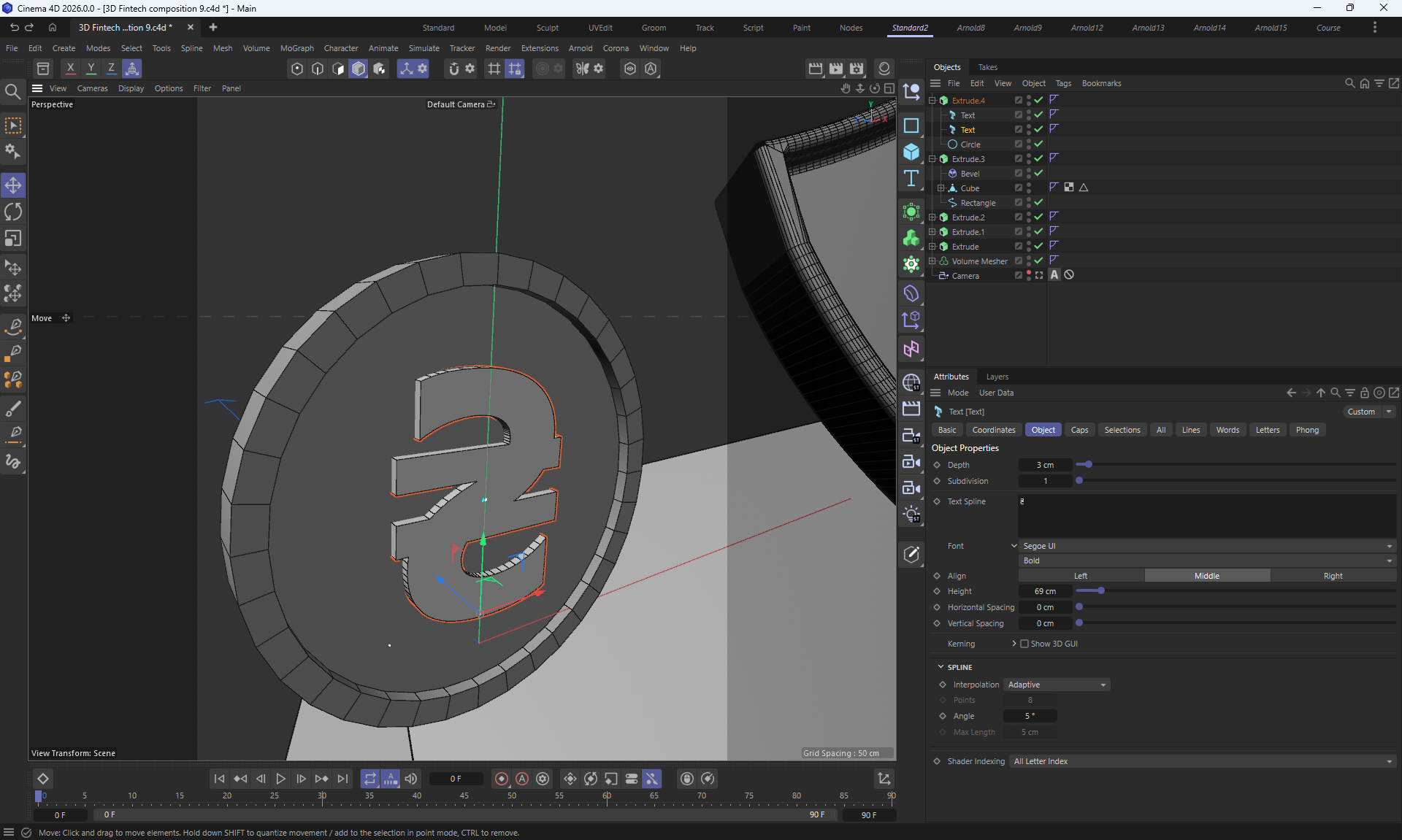Select the Rotate tool in left toolbar
This screenshot has width=1402, height=840.
click(13, 212)
